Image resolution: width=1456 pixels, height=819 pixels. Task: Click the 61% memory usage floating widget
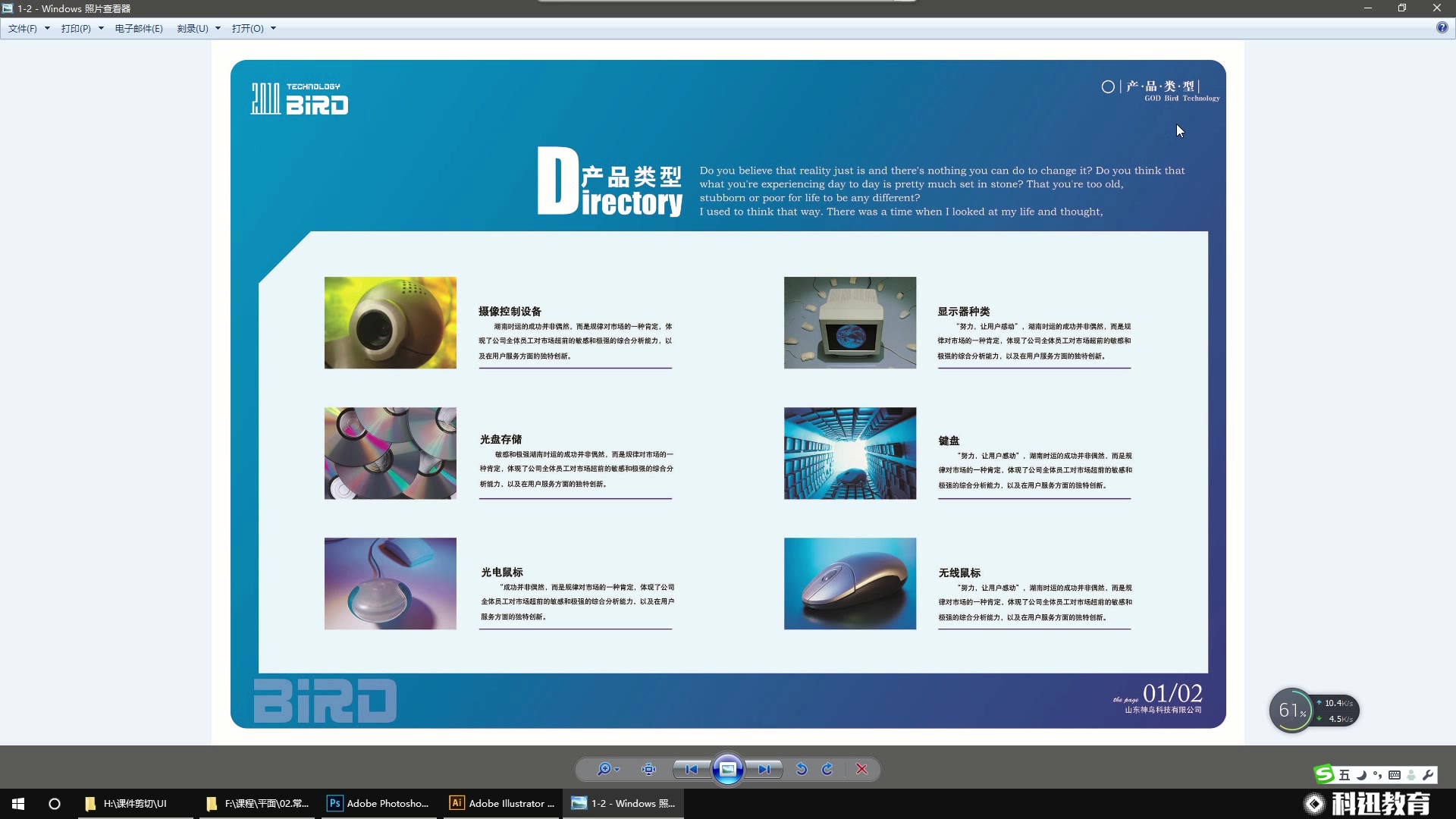pyautogui.click(x=1291, y=710)
